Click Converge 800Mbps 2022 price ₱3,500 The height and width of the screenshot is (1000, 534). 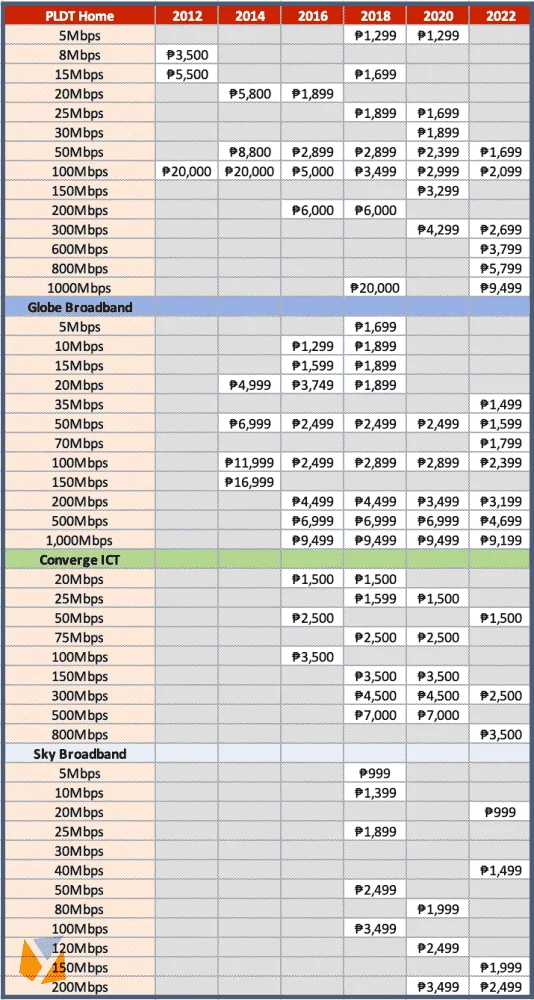(x=500, y=734)
